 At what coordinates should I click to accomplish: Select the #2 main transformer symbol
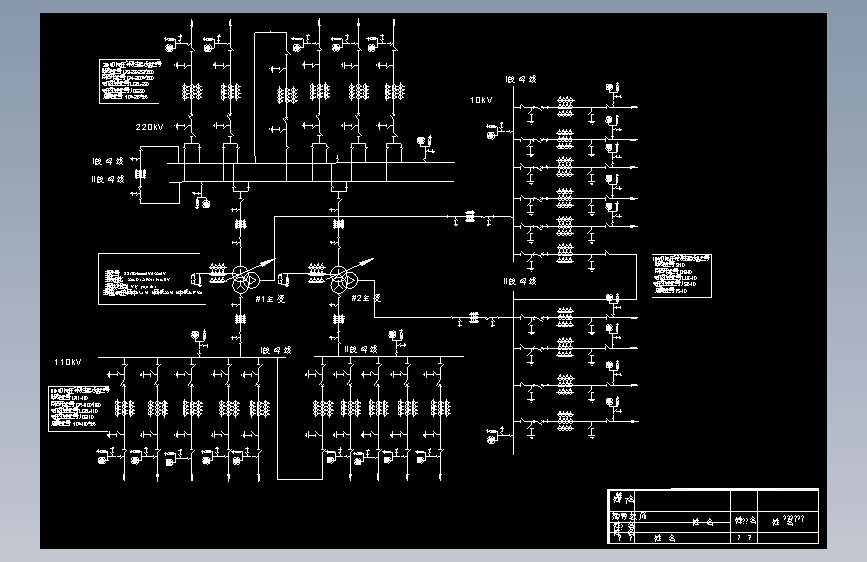tap(343, 280)
